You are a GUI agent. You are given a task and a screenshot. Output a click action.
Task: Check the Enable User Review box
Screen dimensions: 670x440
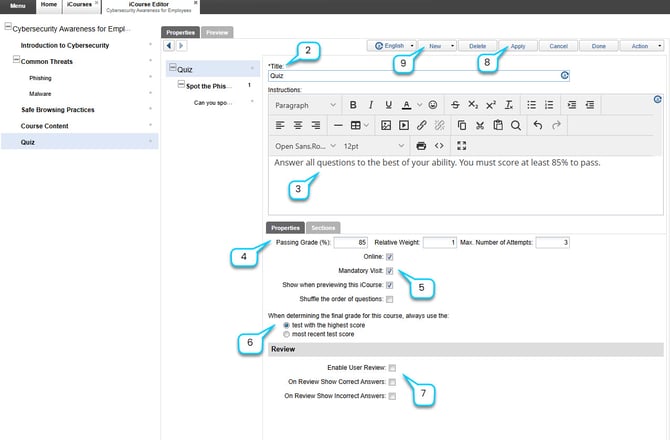(x=393, y=368)
